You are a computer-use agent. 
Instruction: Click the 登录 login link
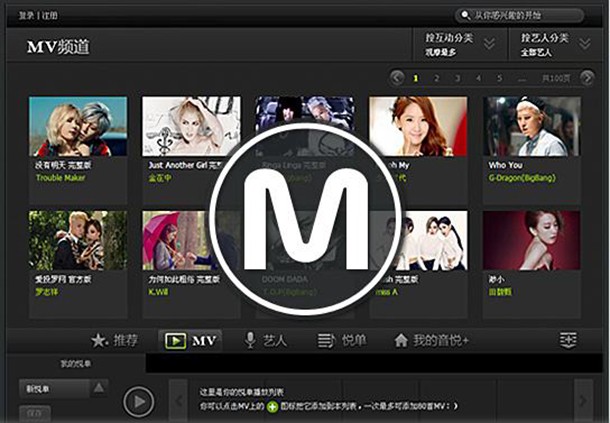(x=26, y=16)
